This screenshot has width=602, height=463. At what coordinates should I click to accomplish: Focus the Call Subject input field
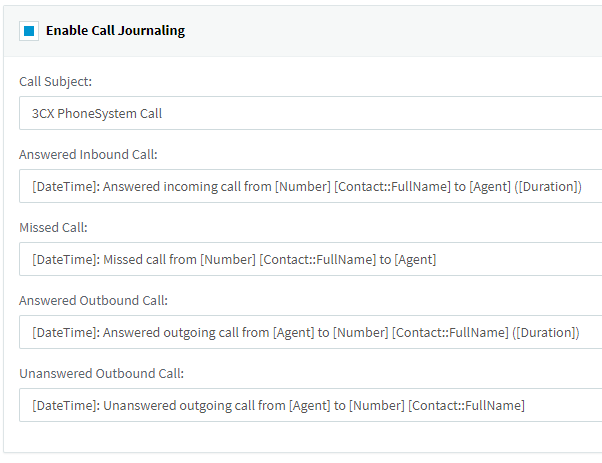pos(310,113)
